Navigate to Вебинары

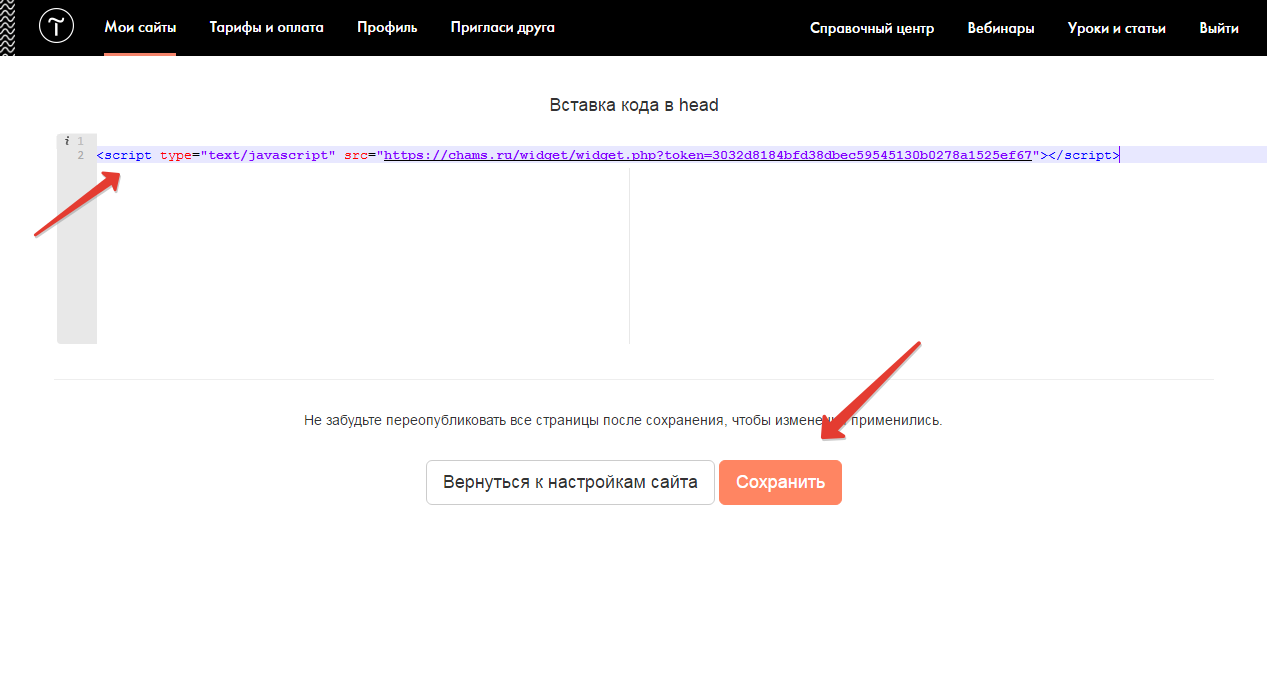pos(1000,28)
